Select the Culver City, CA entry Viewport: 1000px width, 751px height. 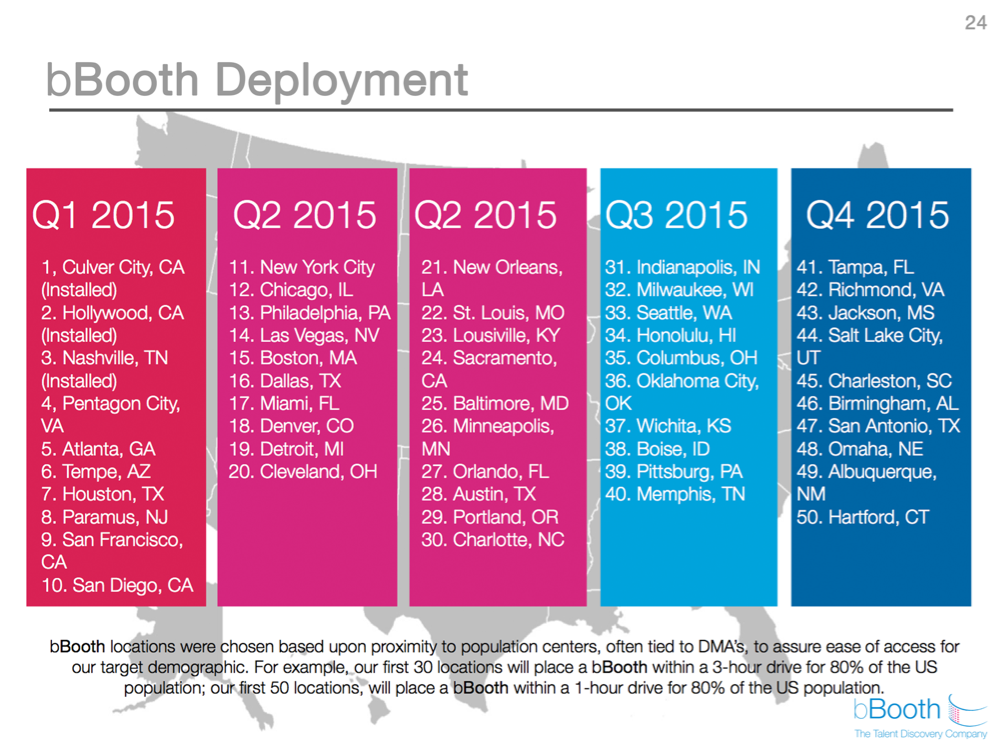(x=112, y=268)
